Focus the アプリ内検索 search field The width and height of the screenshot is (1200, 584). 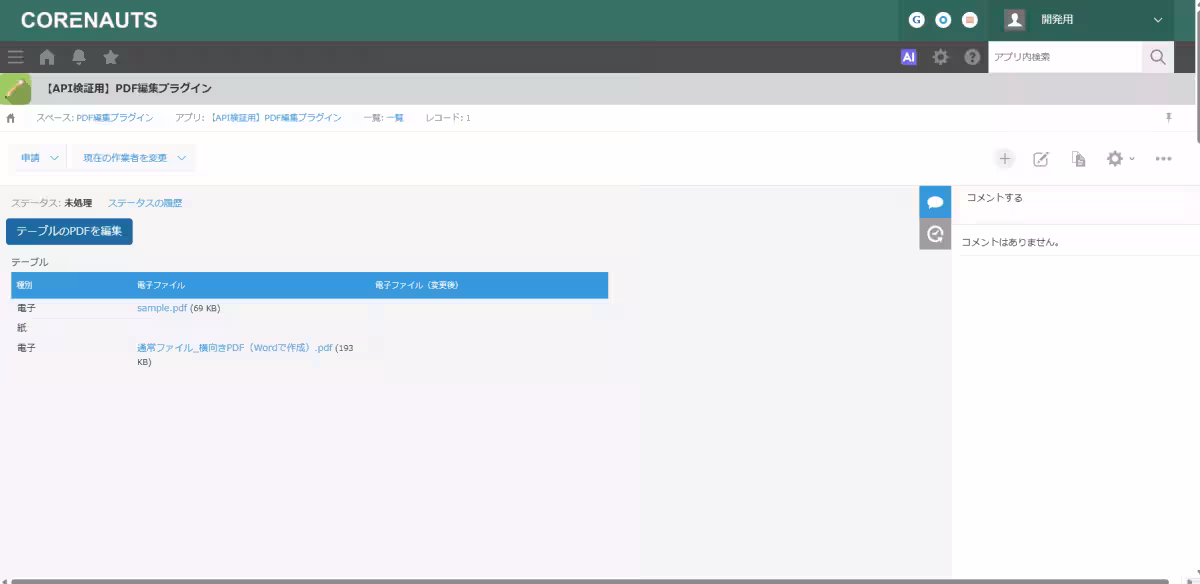pos(1065,57)
